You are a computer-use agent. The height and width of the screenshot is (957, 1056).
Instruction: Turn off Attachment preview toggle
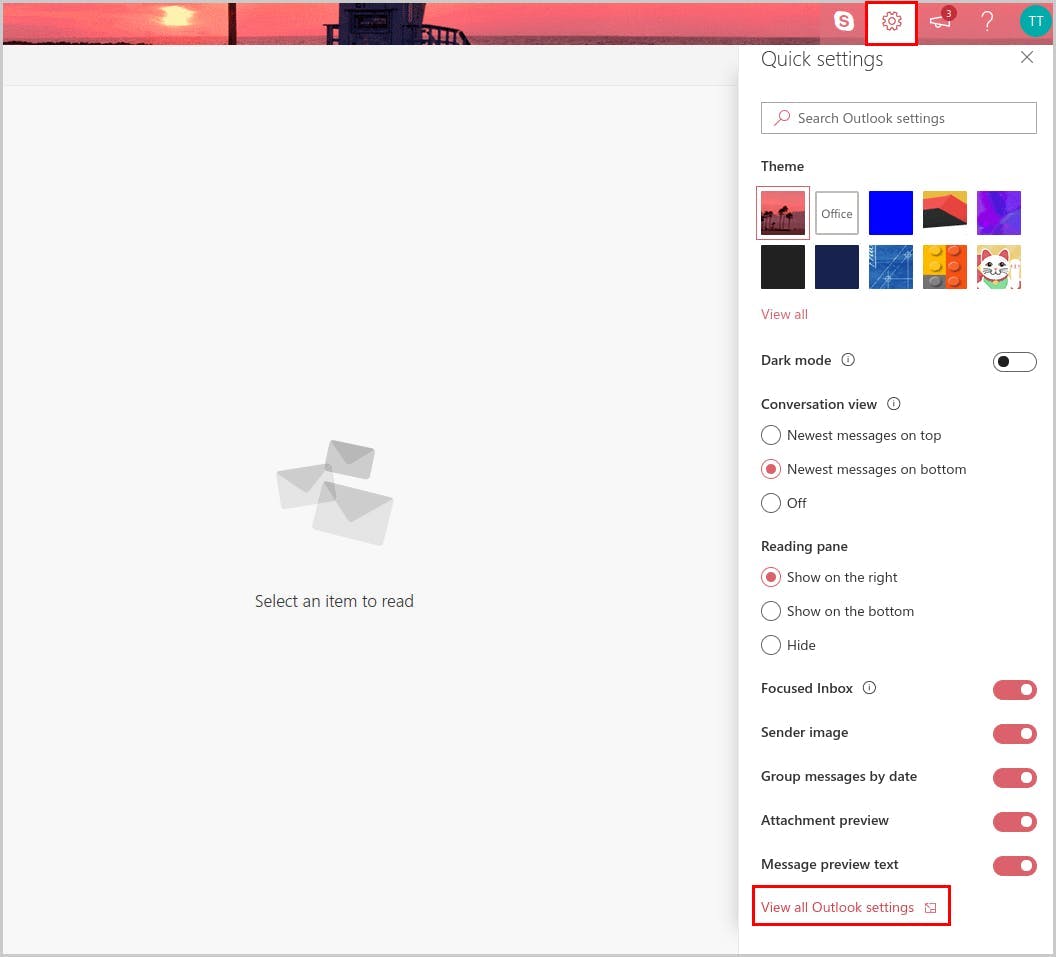(x=1014, y=822)
